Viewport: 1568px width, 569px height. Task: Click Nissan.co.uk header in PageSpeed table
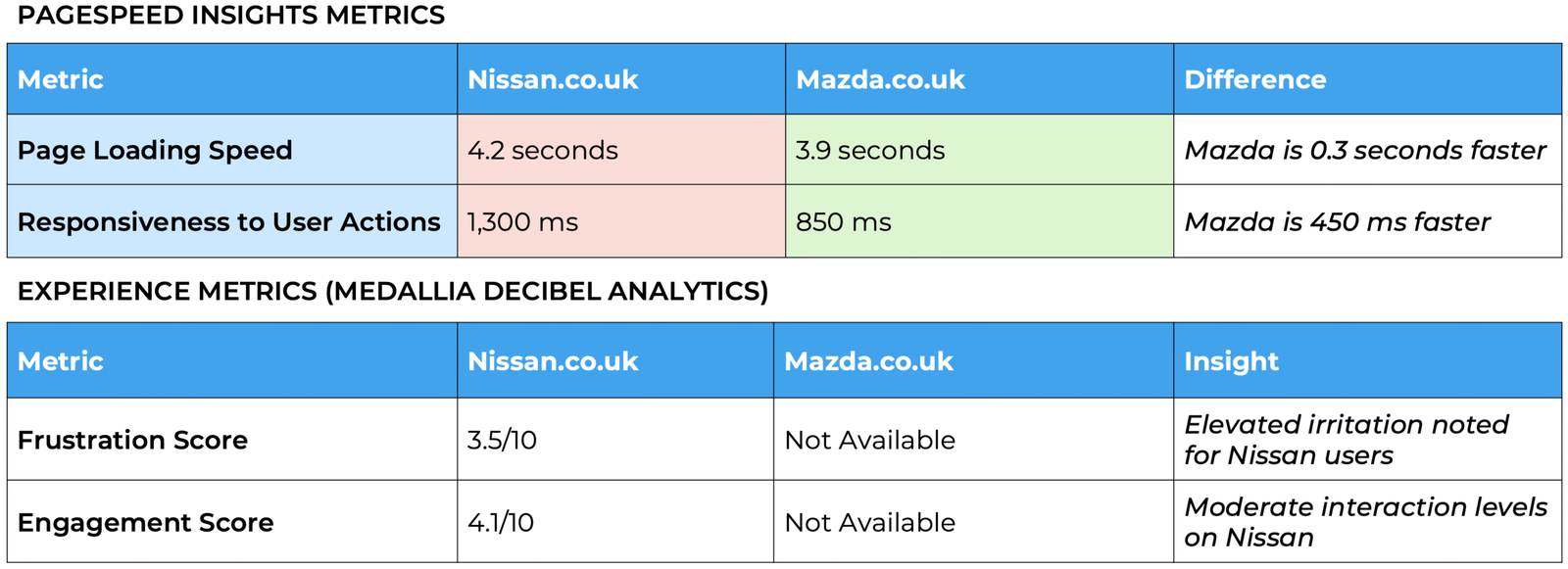tap(553, 79)
